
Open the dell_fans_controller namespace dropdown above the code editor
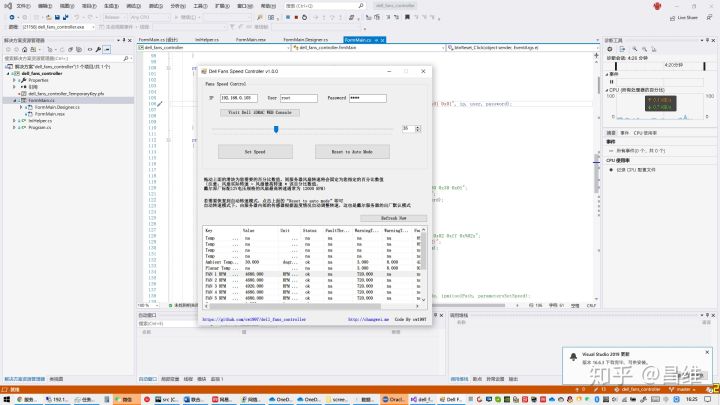[214, 47]
